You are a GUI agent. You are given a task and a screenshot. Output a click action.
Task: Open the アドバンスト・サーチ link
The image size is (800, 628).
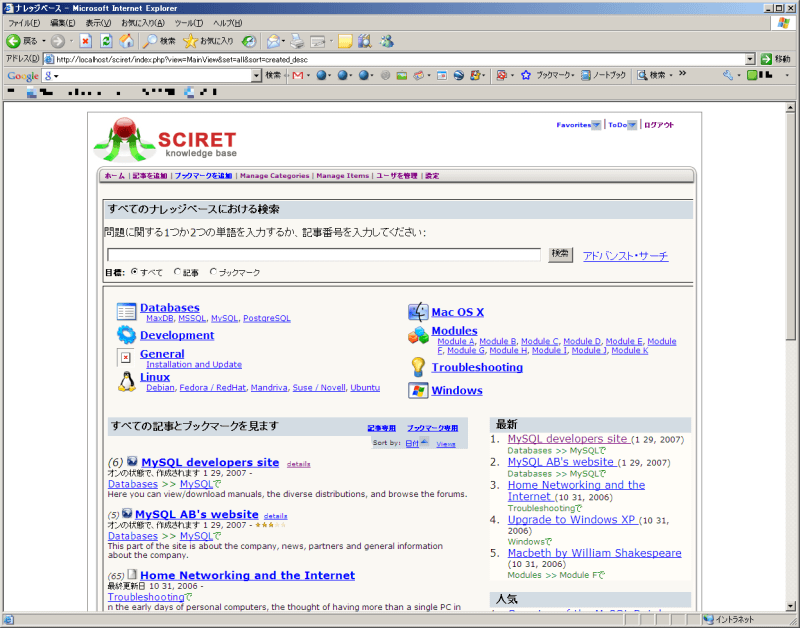(x=625, y=256)
